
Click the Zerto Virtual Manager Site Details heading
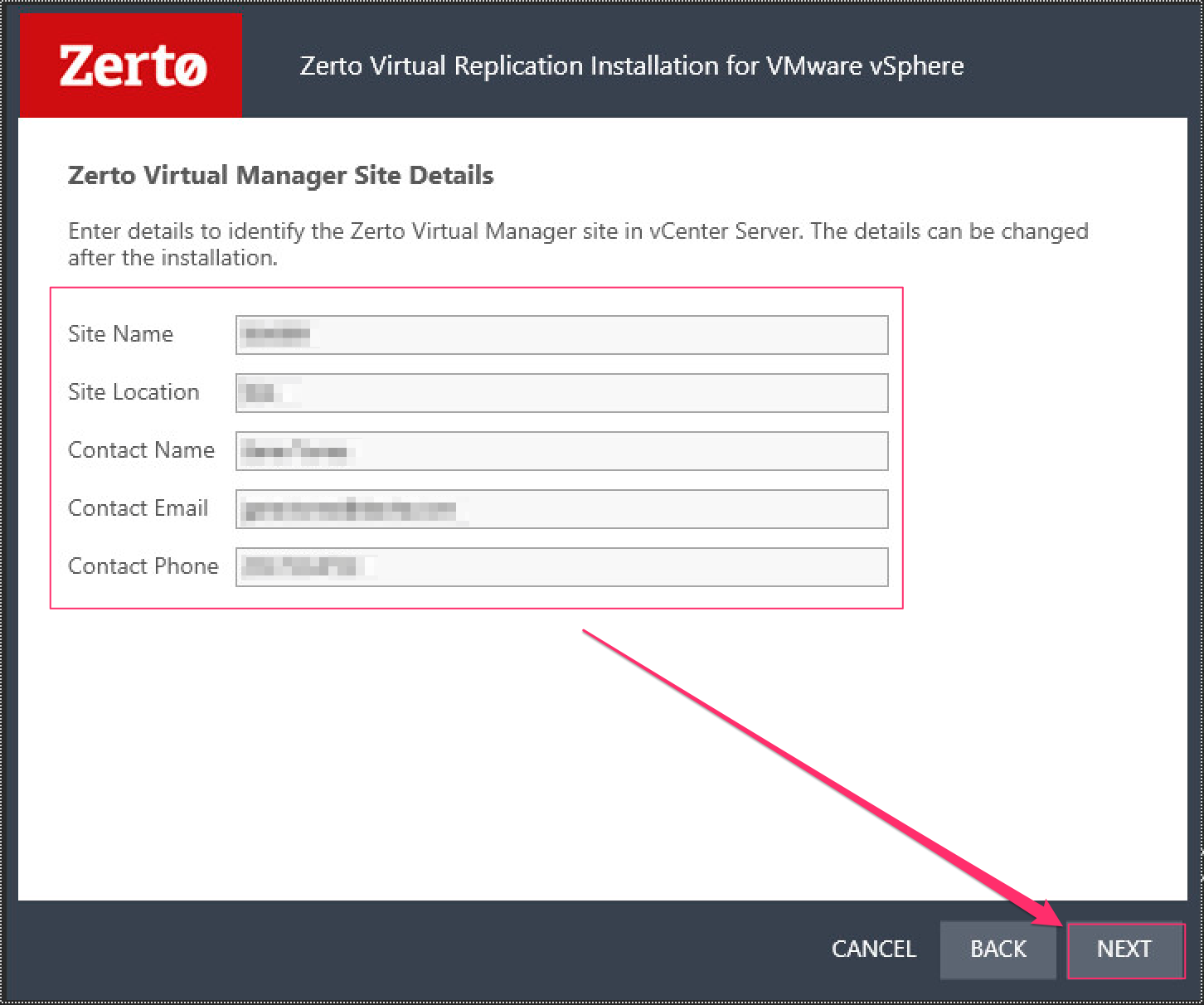[x=280, y=175]
